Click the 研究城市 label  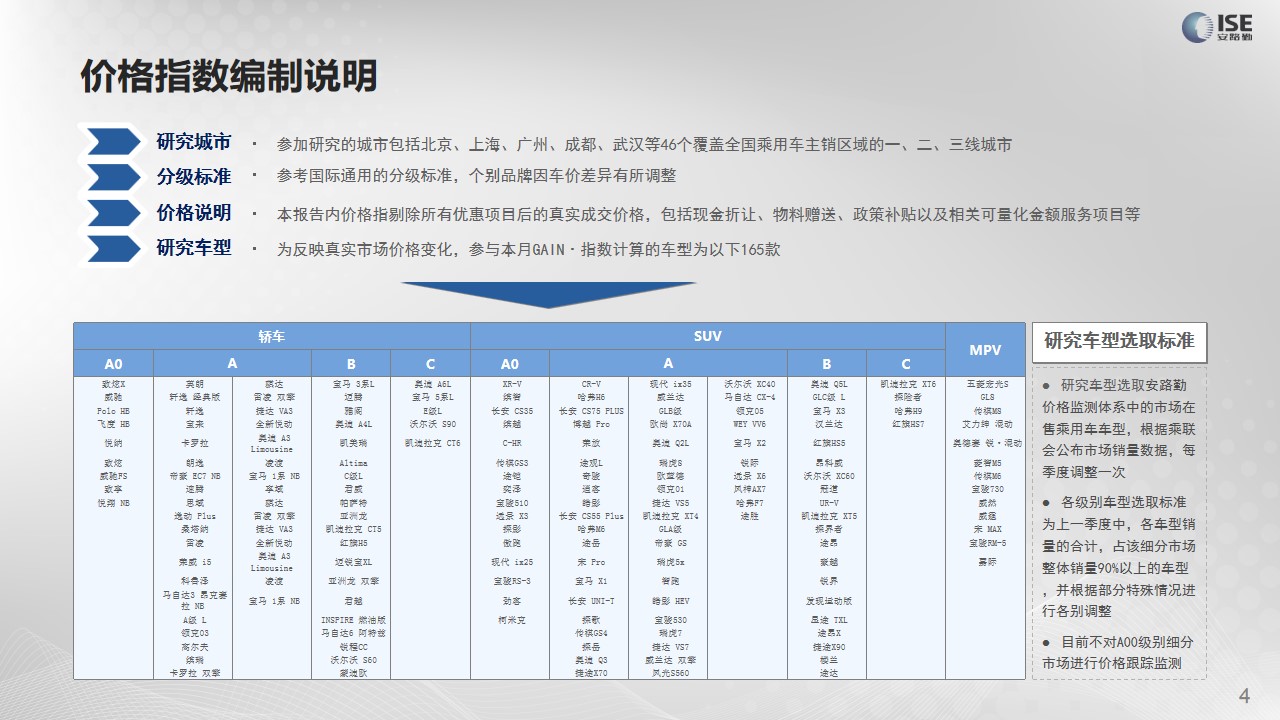(194, 141)
